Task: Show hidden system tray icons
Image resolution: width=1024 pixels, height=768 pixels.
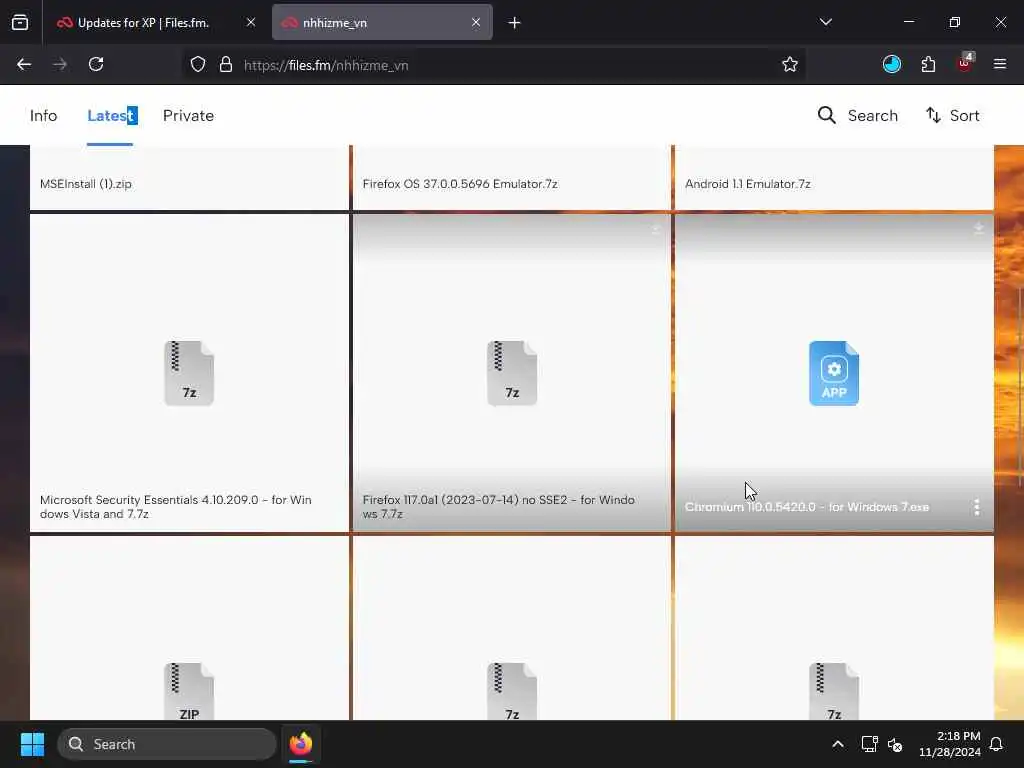Action: [x=838, y=744]
